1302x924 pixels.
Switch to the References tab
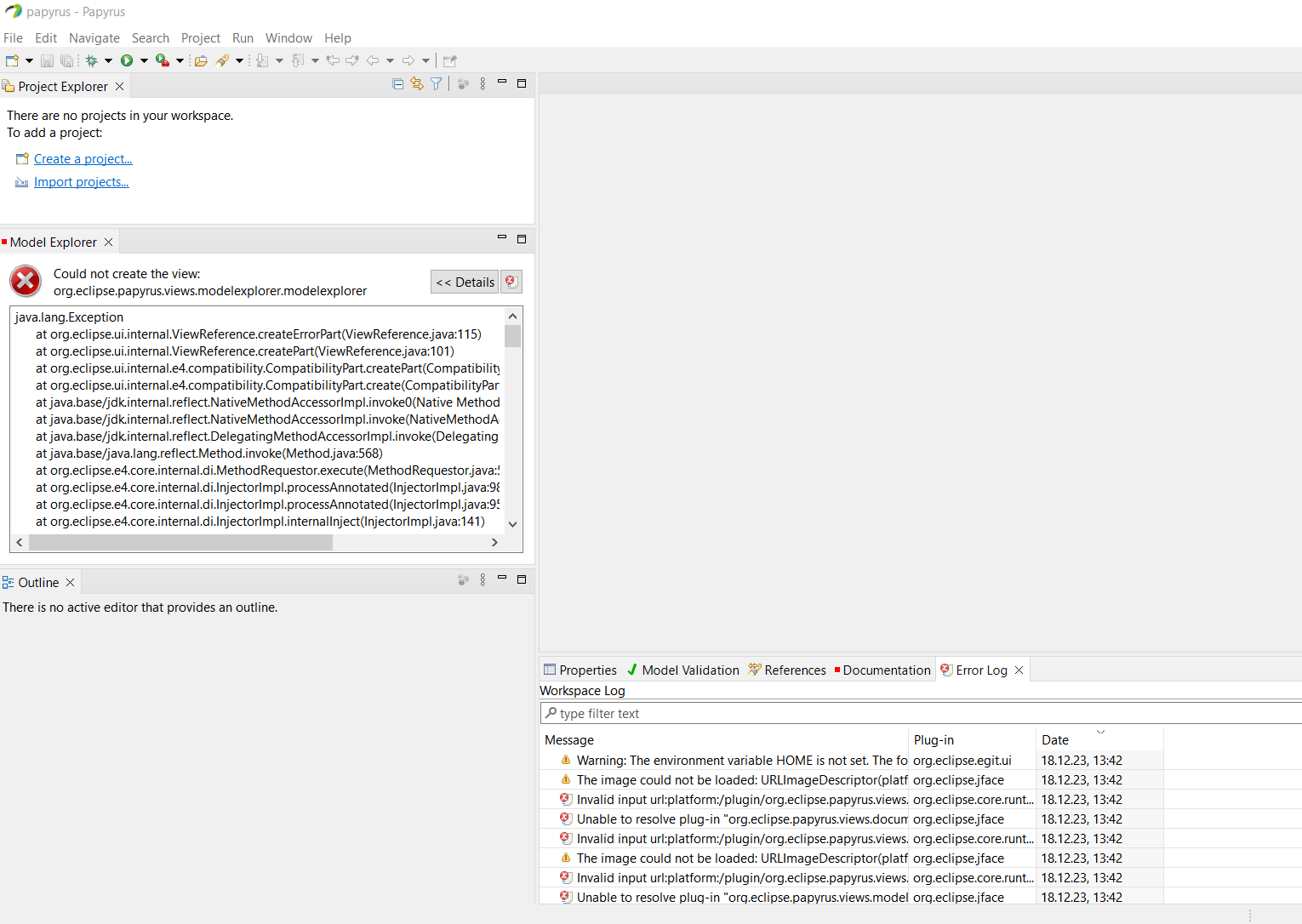[787, 670]
